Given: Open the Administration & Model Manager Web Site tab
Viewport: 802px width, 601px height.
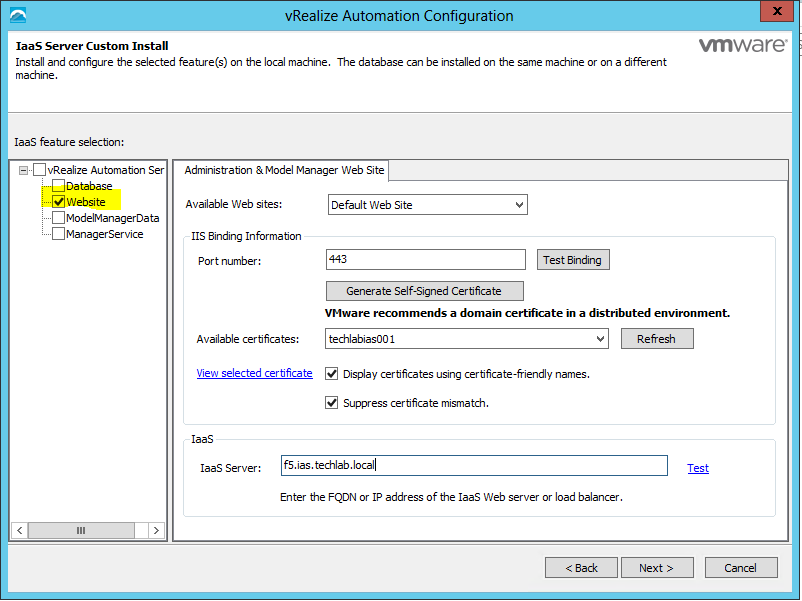Looking at the screenshot, I should coord(284,170).
